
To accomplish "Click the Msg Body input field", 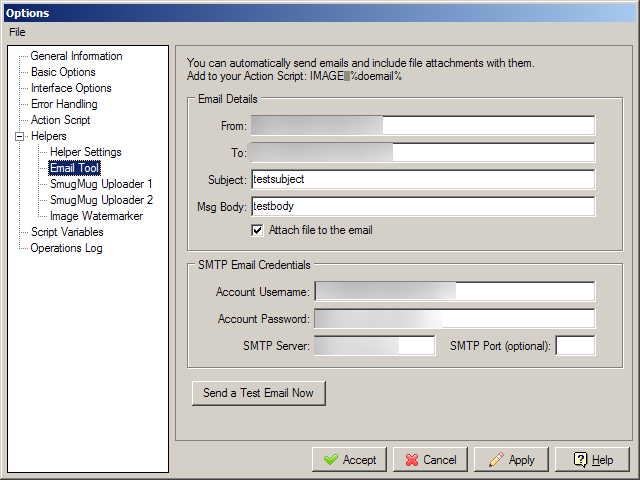I will pos(423,206).
